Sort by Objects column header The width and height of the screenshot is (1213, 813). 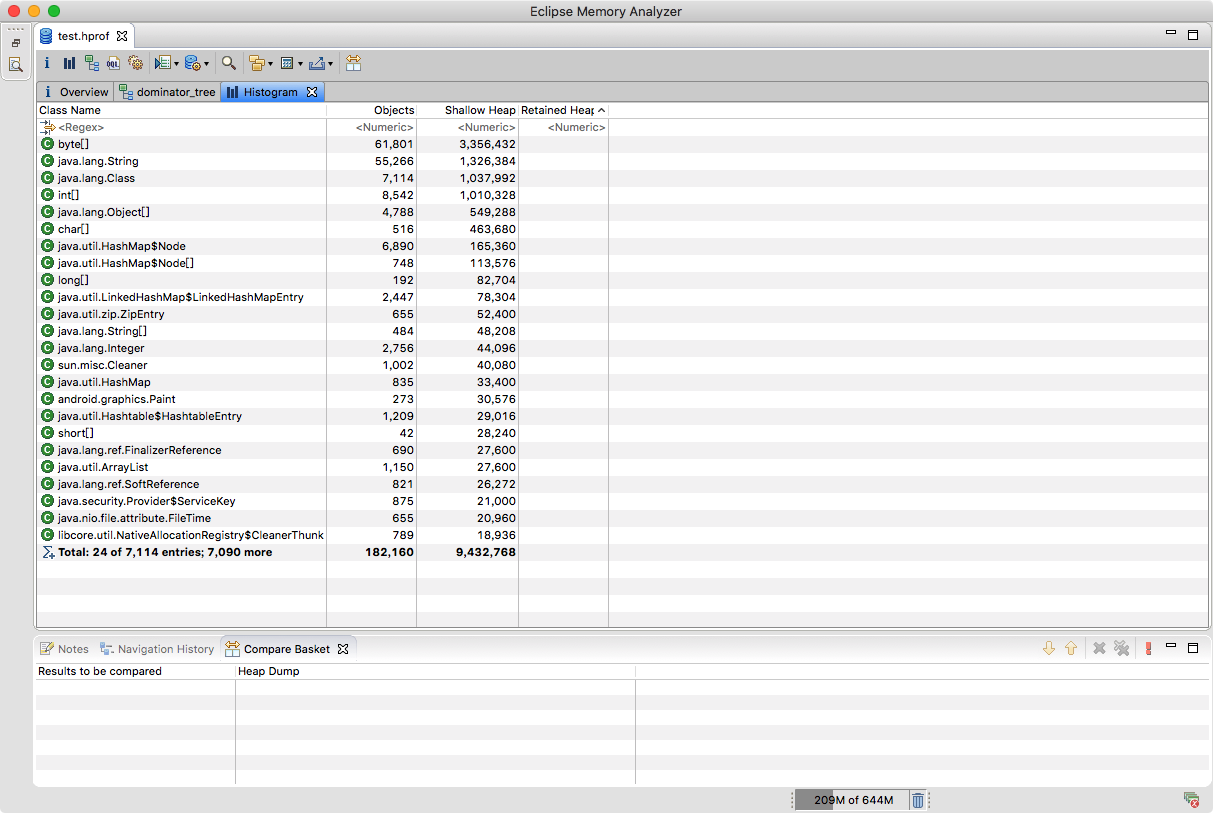[371, 110]
